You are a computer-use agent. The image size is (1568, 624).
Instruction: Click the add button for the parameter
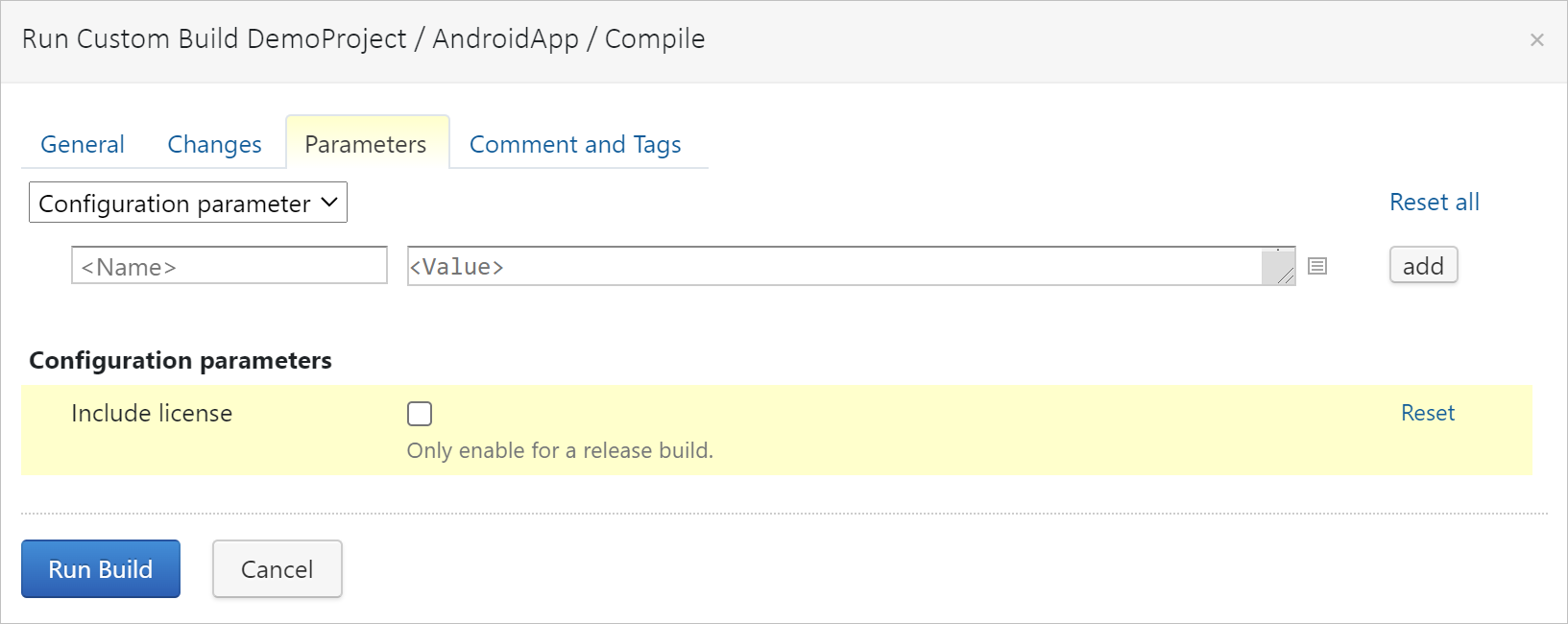tap(1423, 265)
